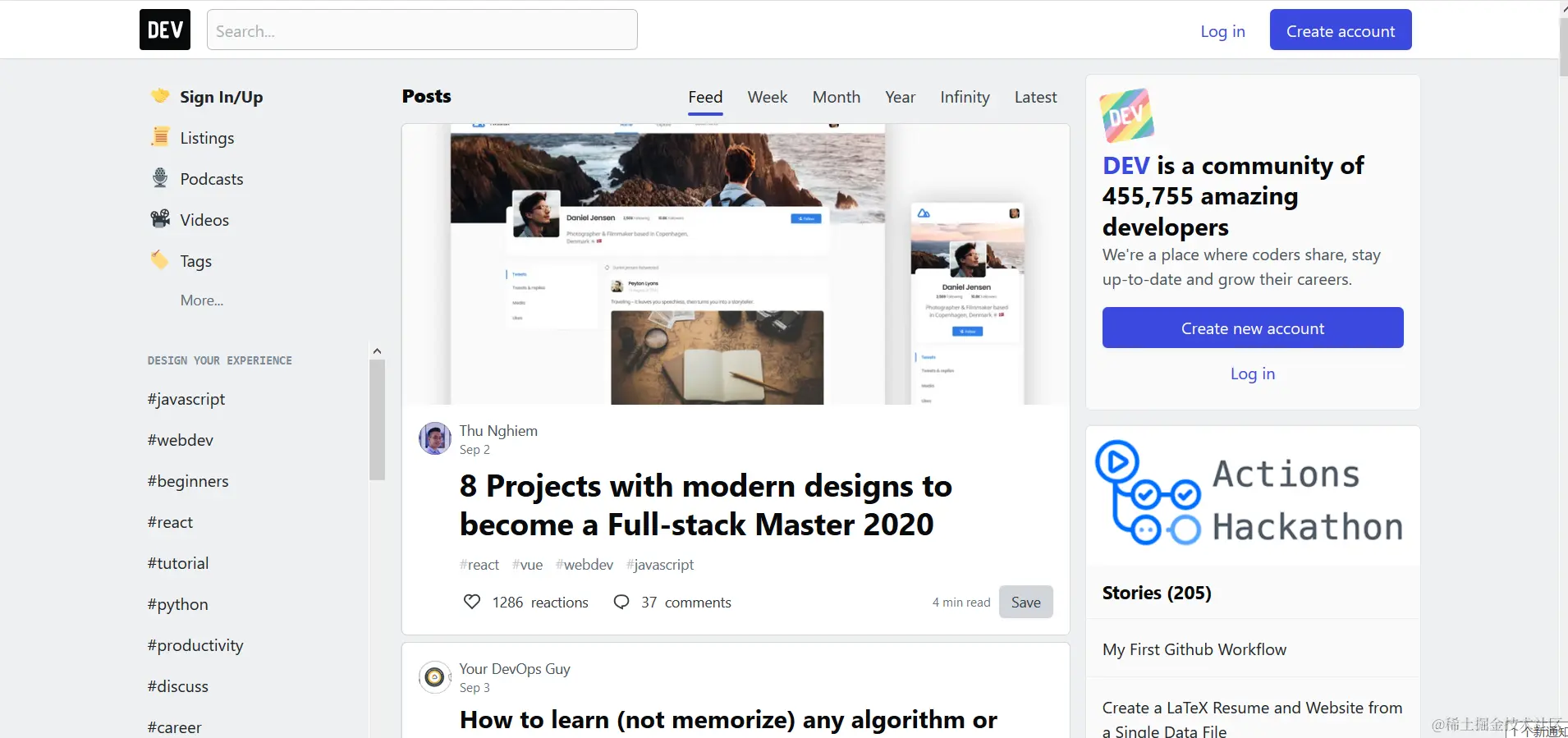This screenshot has width=1568, height=738.
Task: Open the Listings page
Action: [207, 138]
